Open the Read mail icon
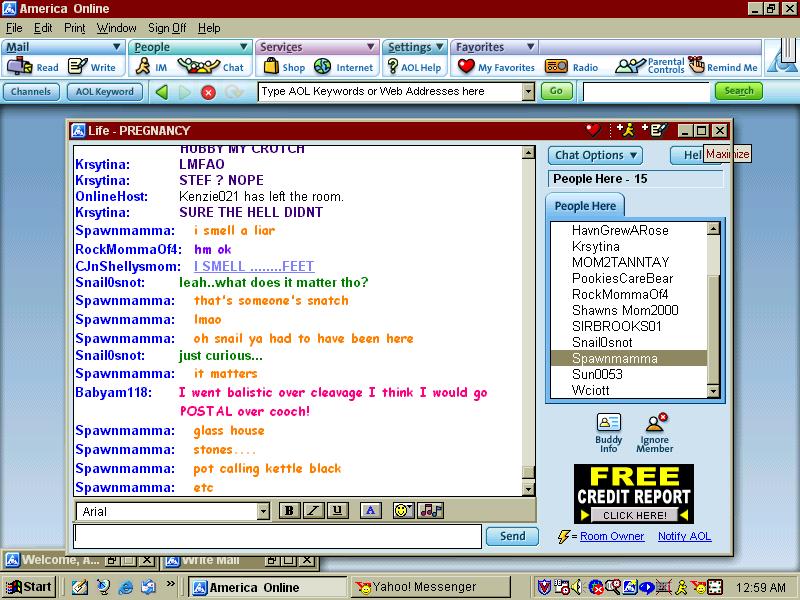 point(32,67)
